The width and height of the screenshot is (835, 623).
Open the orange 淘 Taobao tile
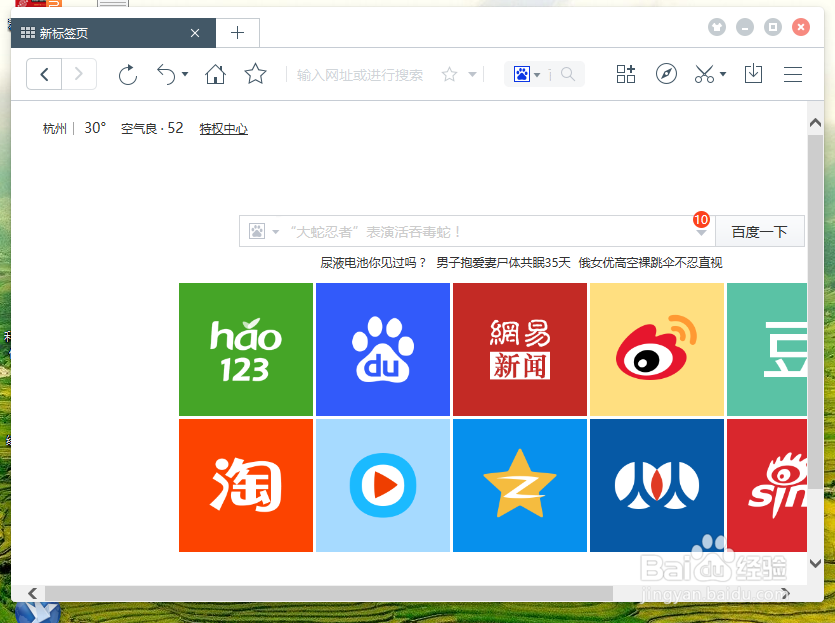pos(245,486)
